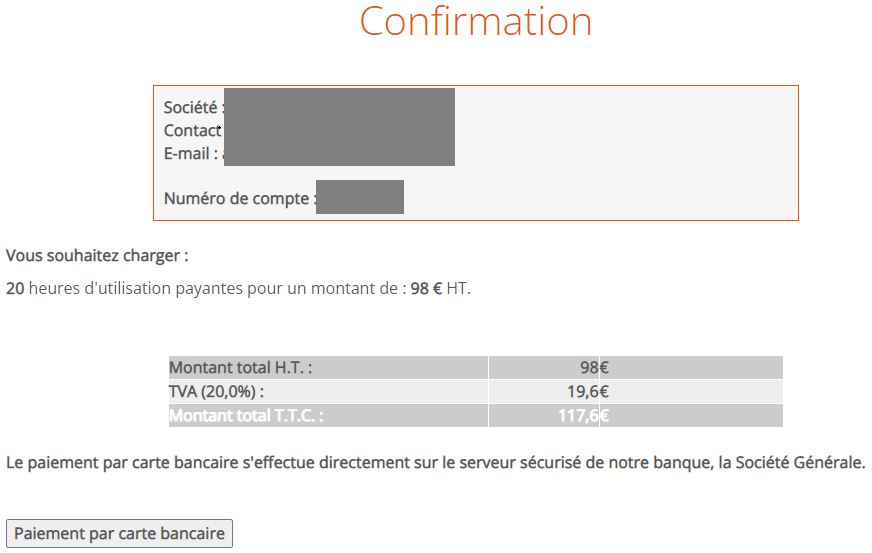
Task: Click the E-mail label
Action: [190, 153]
